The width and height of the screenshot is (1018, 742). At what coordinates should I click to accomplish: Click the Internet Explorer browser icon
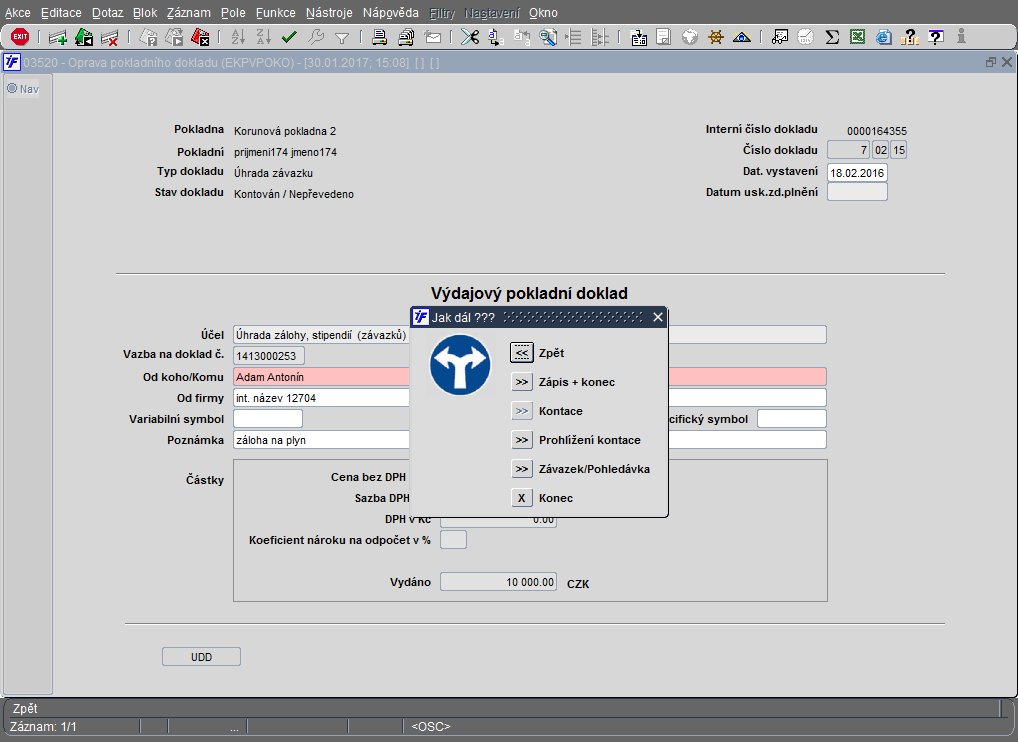click(883, 37)
